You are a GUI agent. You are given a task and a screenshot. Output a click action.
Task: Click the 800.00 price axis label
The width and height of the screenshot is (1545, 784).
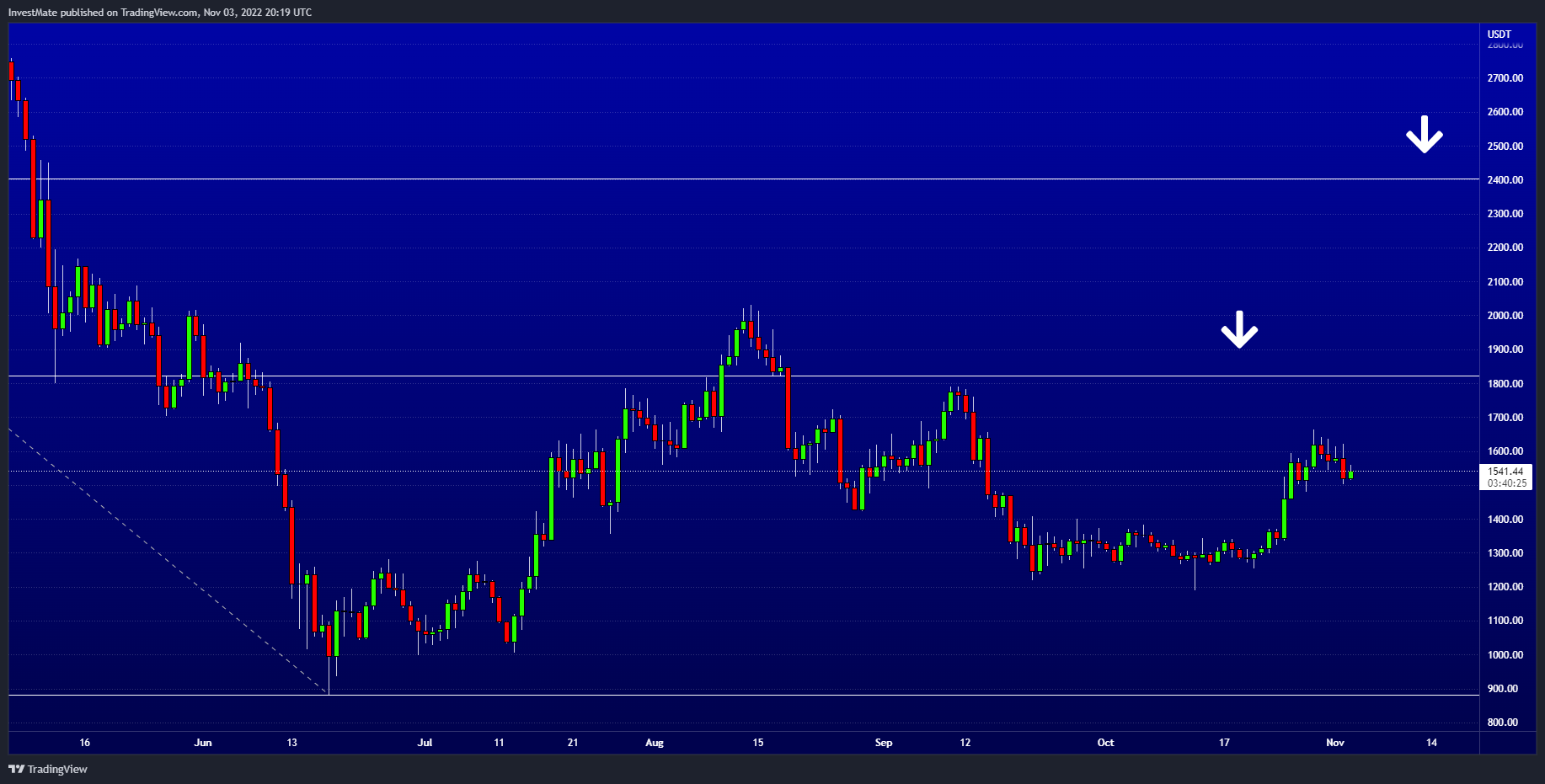1503,723
